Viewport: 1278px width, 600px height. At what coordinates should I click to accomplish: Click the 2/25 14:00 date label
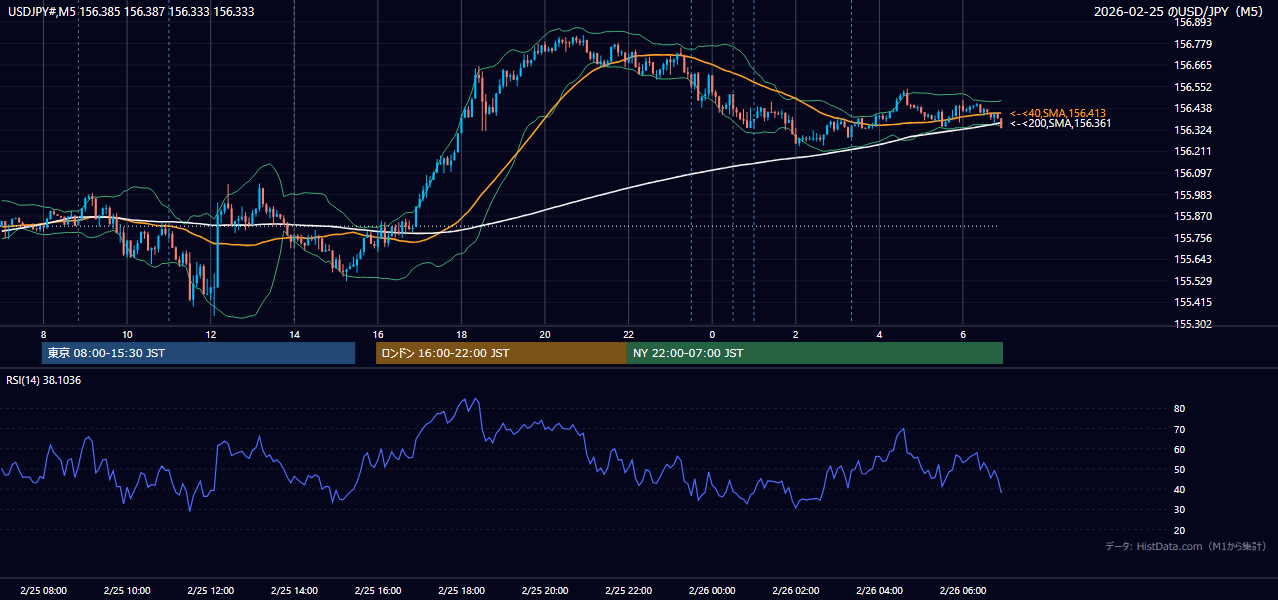[294, 591]
